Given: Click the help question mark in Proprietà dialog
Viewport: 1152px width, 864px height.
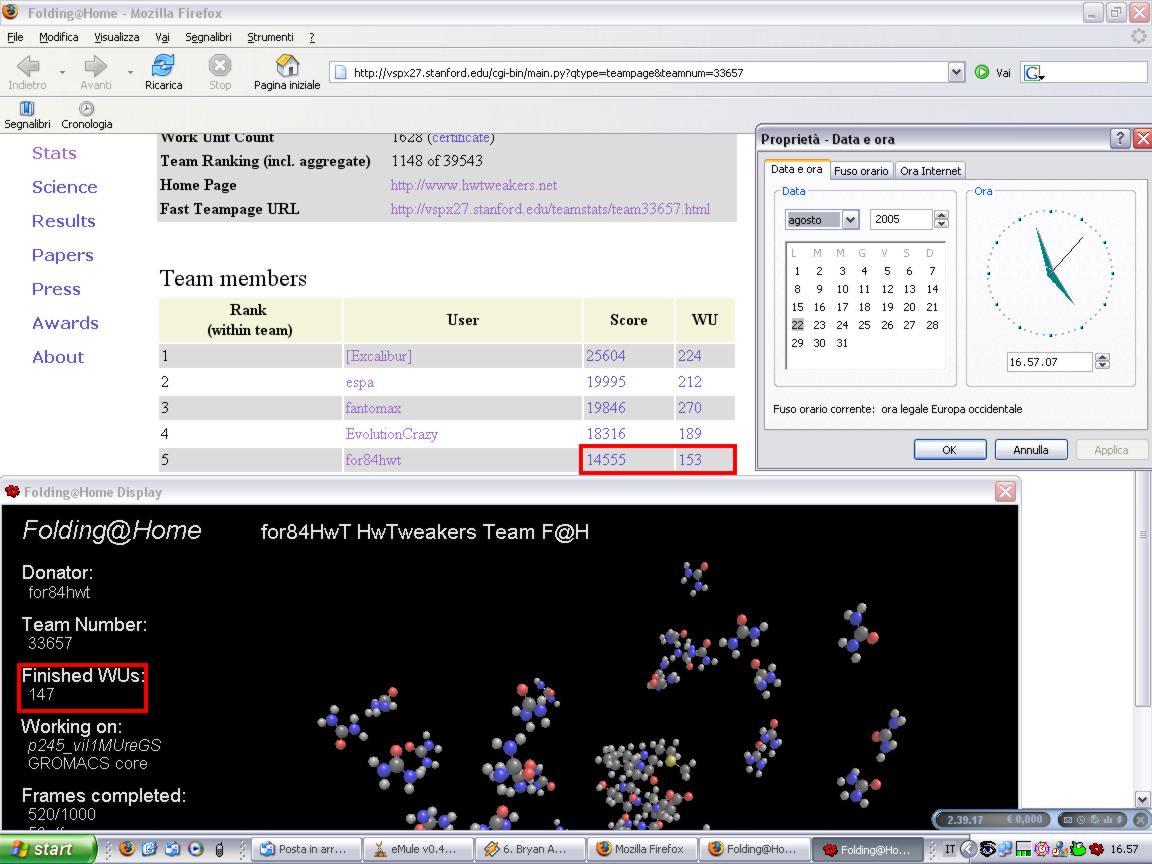Looking at the screenshot, I should coord(1120,138).
